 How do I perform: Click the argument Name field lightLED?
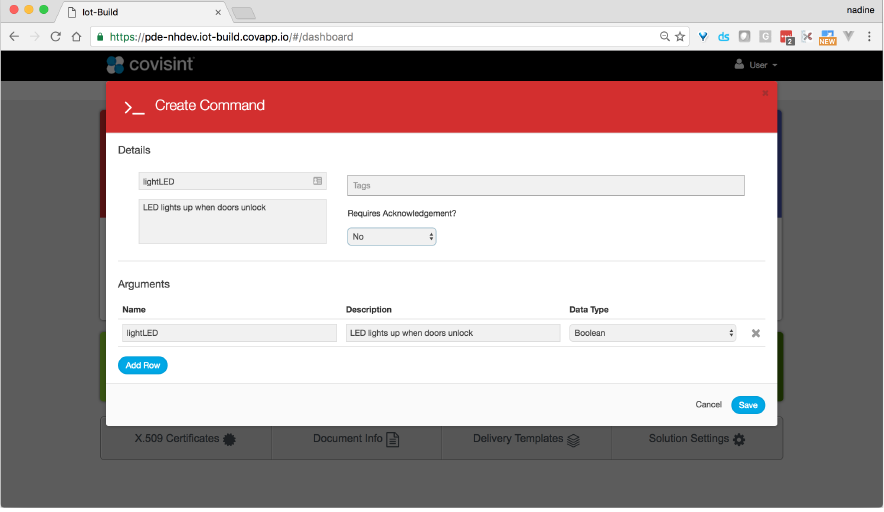click(x=229, y=333)
